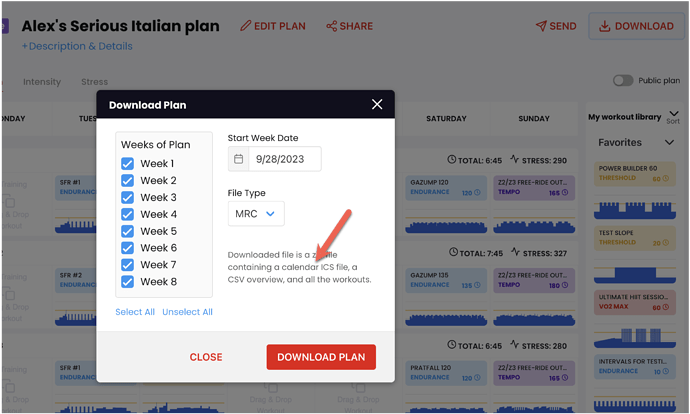Viewport: 690px width, 414px height.
Task: Switch to the Stress tab
Action: [95, 82]
